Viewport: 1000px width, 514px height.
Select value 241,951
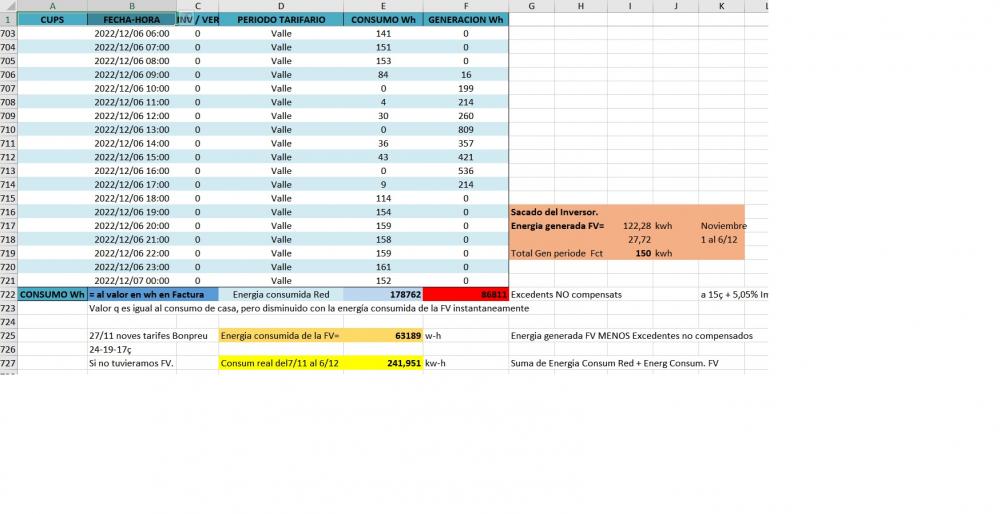coord(383,363)
